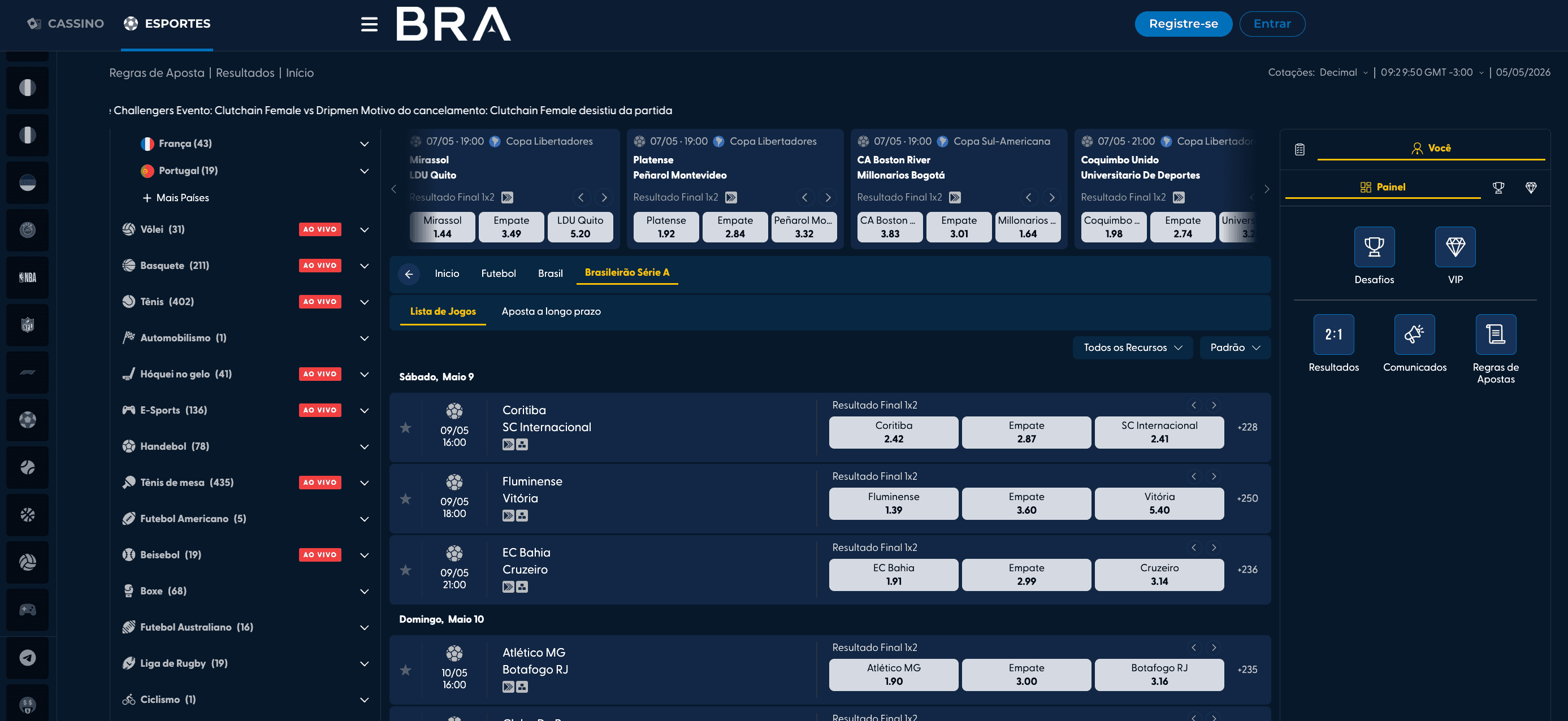Open the Regras de Apostas tile
Screen dimensions: 1568x721
point(1496,335)
